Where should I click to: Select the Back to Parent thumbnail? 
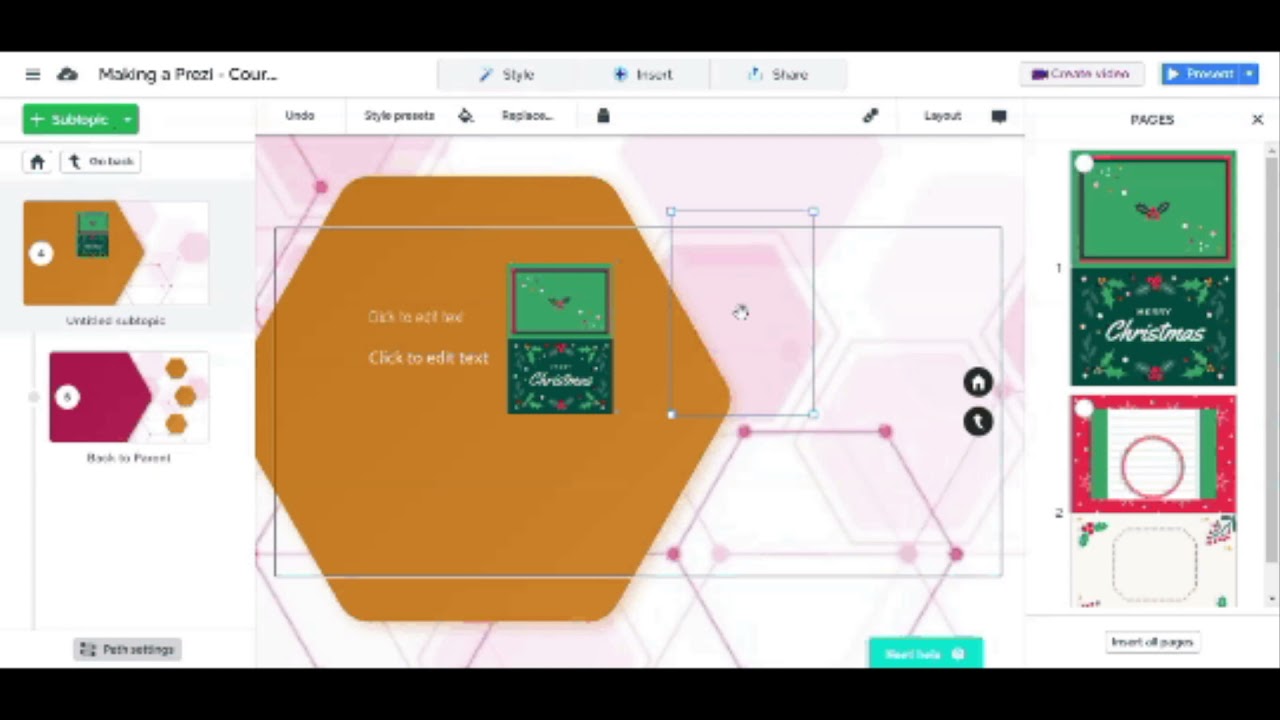click(x=129, y=397)
